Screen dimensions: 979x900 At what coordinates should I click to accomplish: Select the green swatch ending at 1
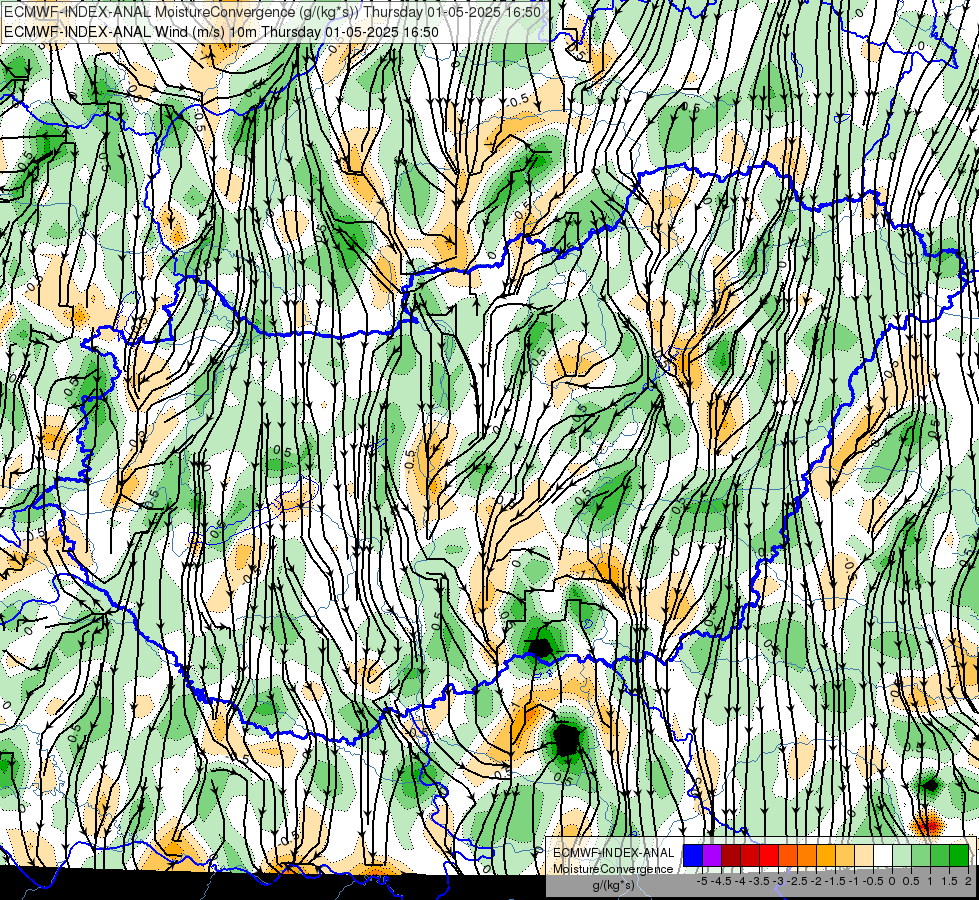tap(921, 855)
